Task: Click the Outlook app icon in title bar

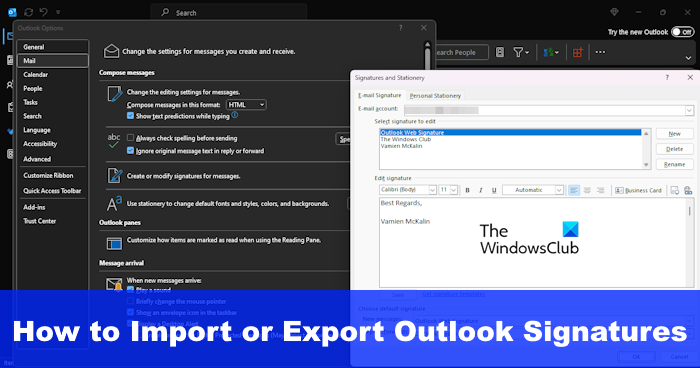Action: click(12, 13)
